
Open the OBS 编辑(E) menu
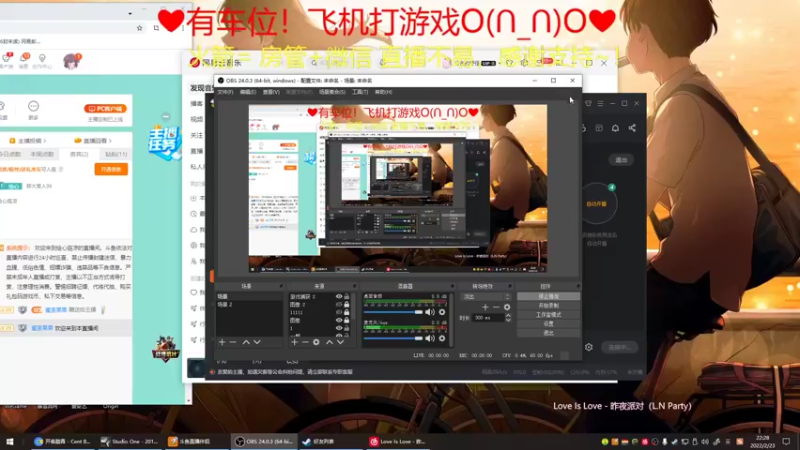point(247,92)
